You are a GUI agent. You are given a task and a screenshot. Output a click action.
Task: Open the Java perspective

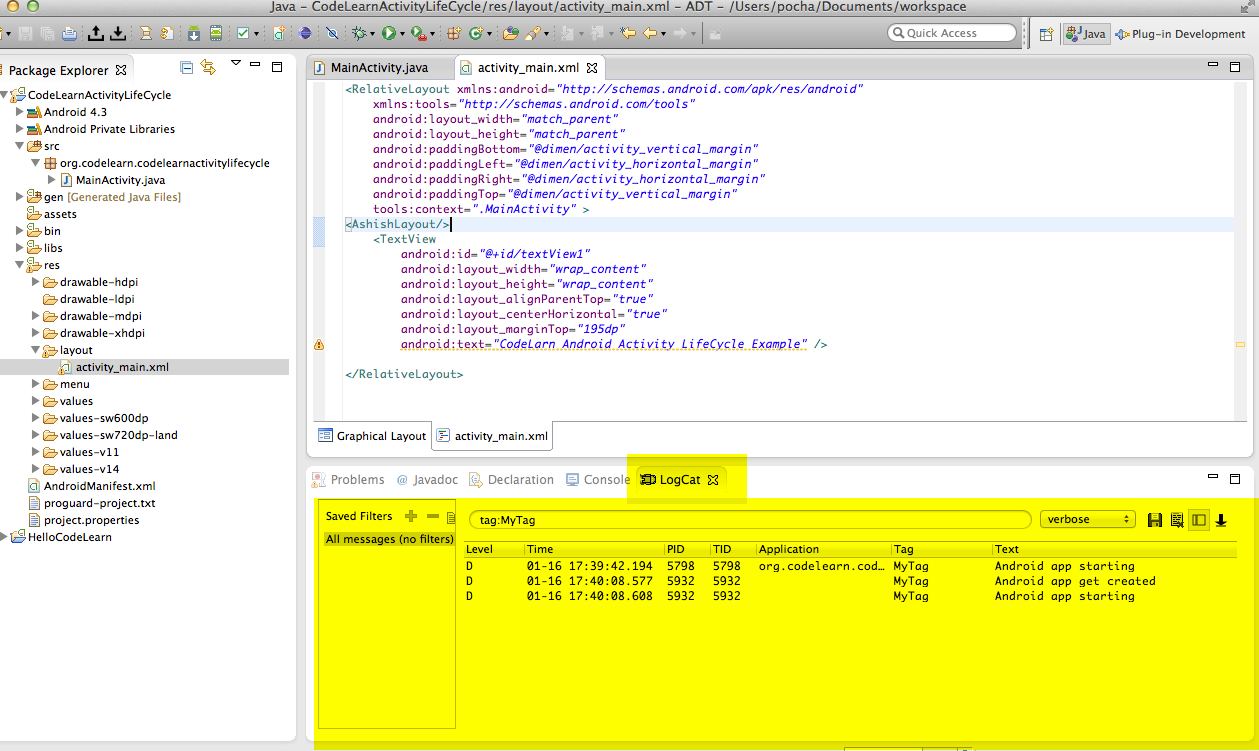tap(1086, 34)
